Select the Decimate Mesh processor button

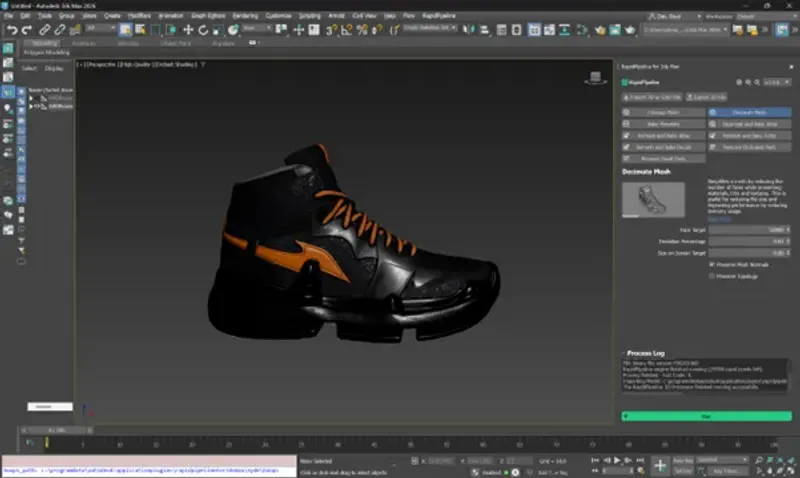[x=749, y=112]
